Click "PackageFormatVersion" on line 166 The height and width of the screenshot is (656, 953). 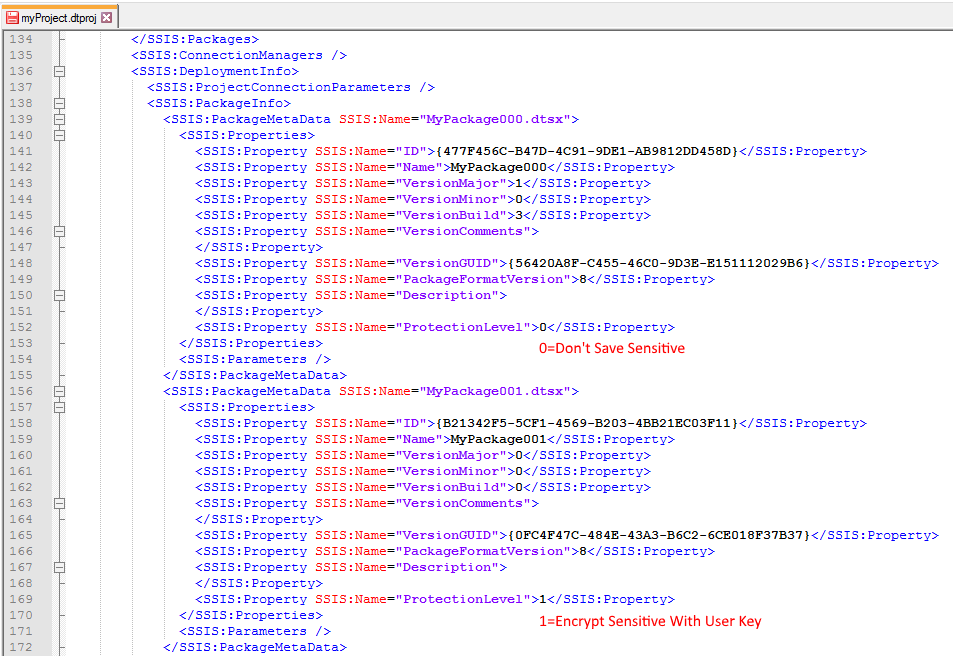click(x=483, y=551)
